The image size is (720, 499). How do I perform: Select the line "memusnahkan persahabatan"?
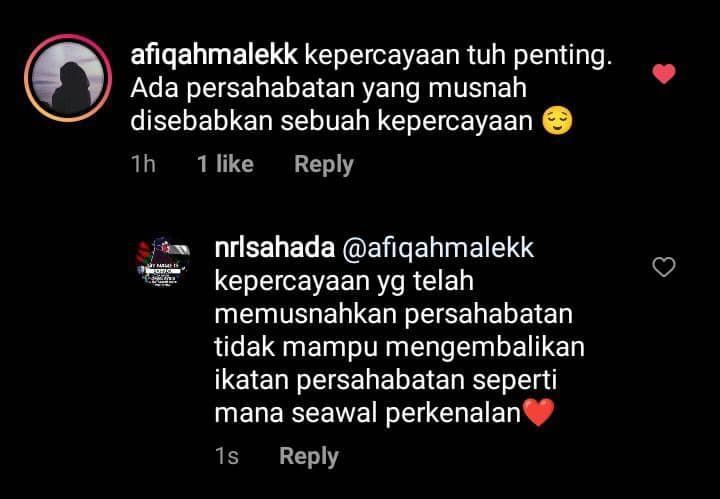click(x=394, y=314)
